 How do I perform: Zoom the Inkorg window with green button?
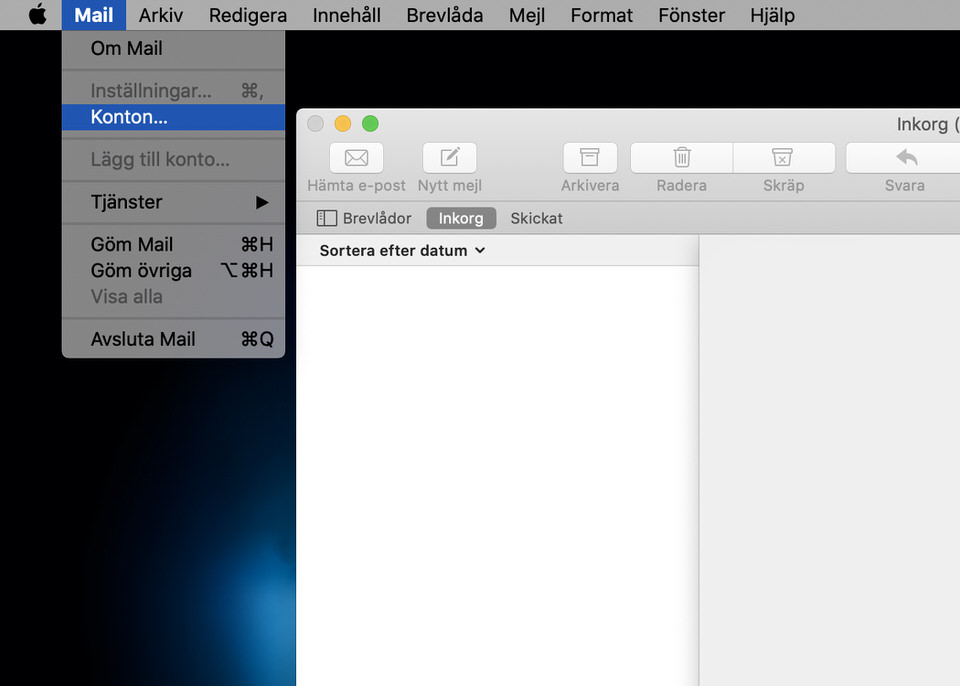370,124
